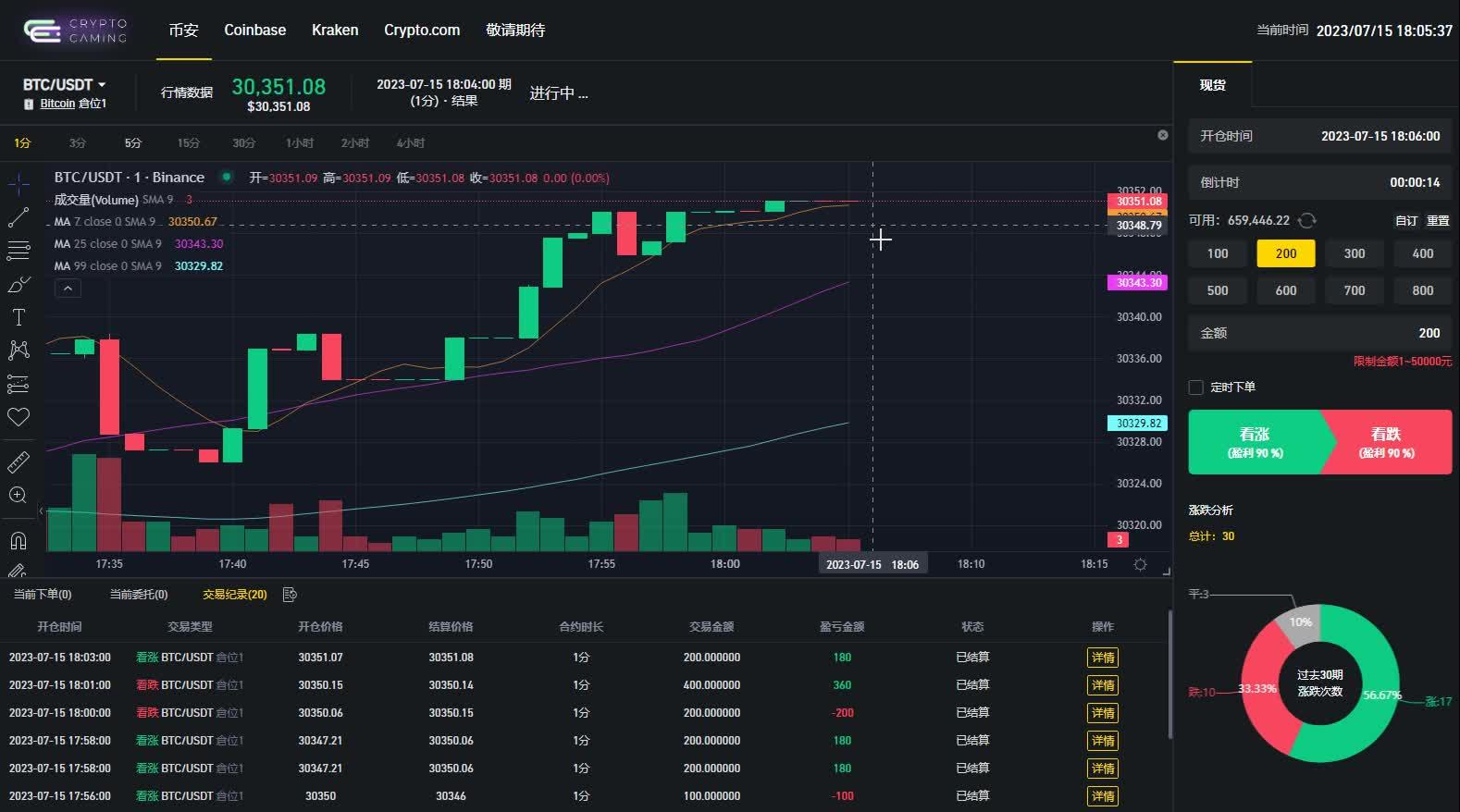Viewport: 1460px width, 812px height.
Task: Select the ruler measure tool
Action: 19,461
